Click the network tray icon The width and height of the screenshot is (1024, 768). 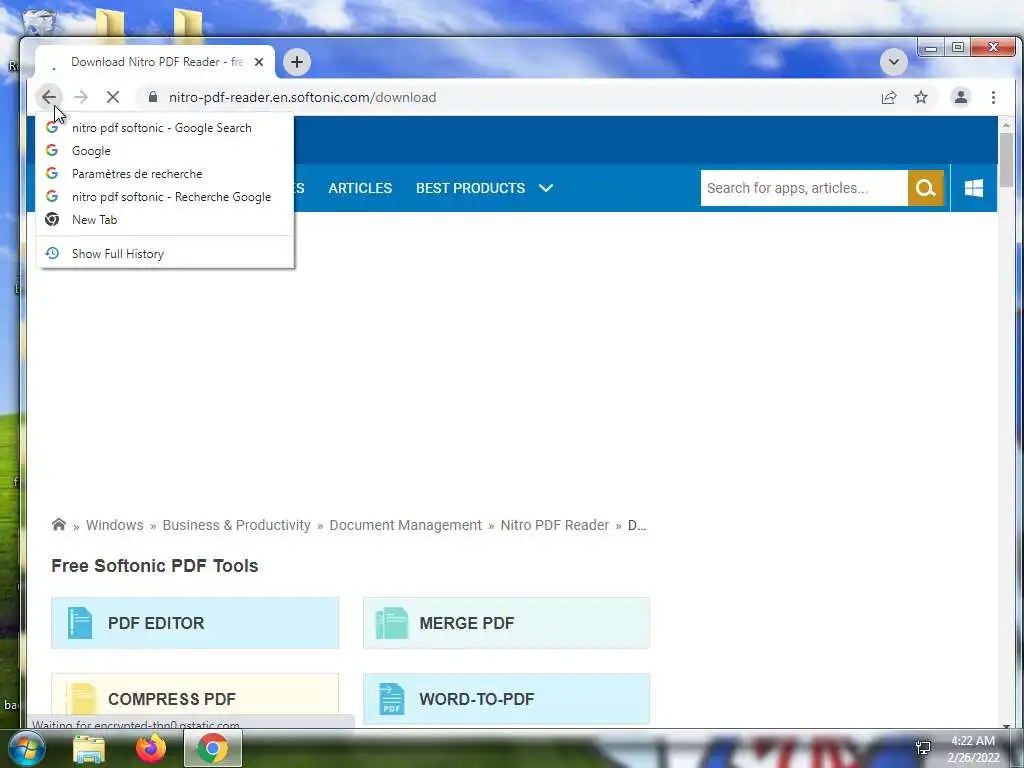923,748
